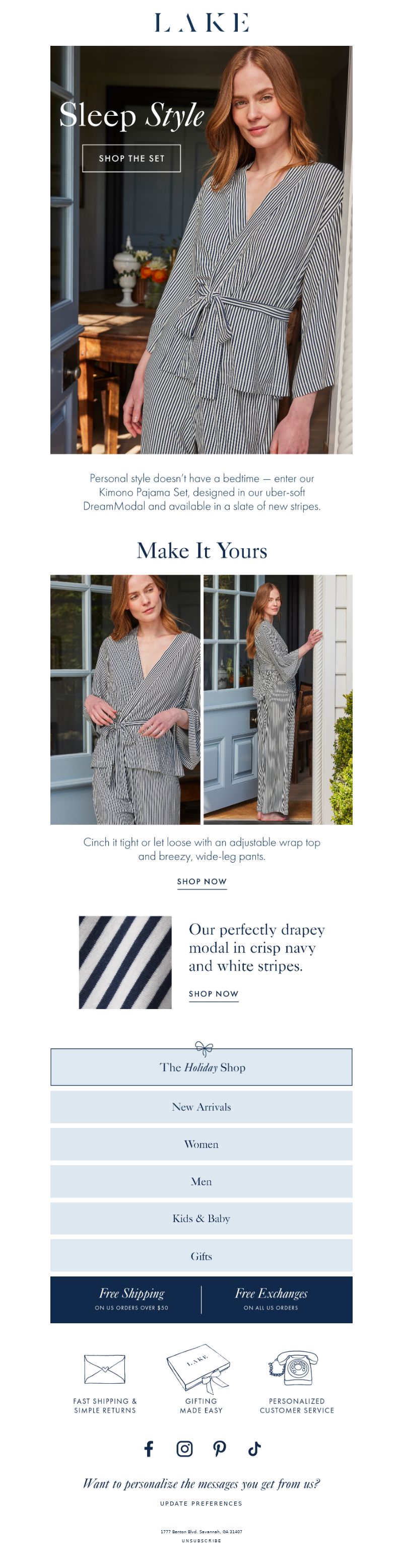Screen dimensions: 403x1568
Task: Select the New Arrivals menu item
Action: (201, 1107)
